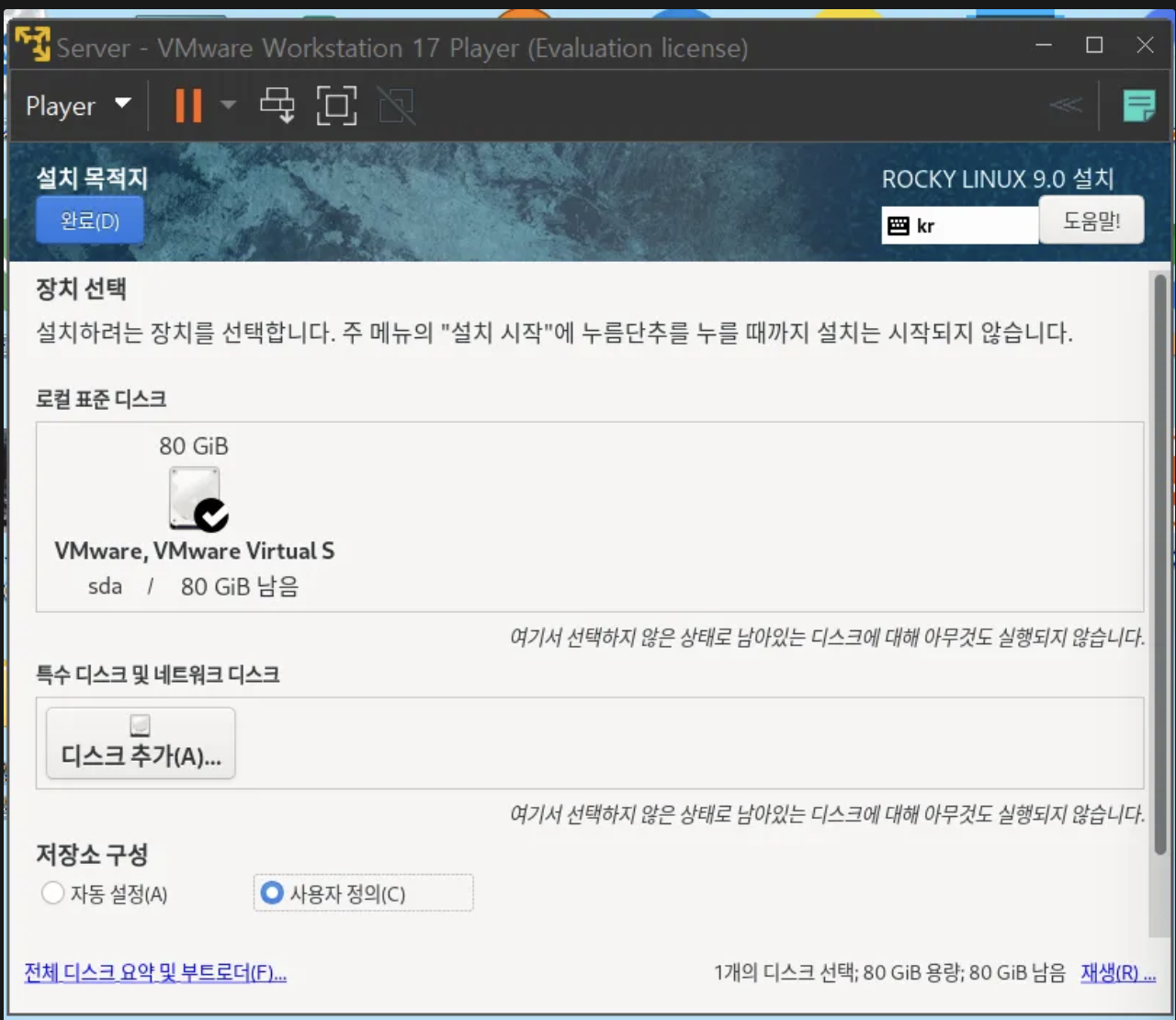Collapse the toolbar with double chevron

click(x=1066, y=105)
